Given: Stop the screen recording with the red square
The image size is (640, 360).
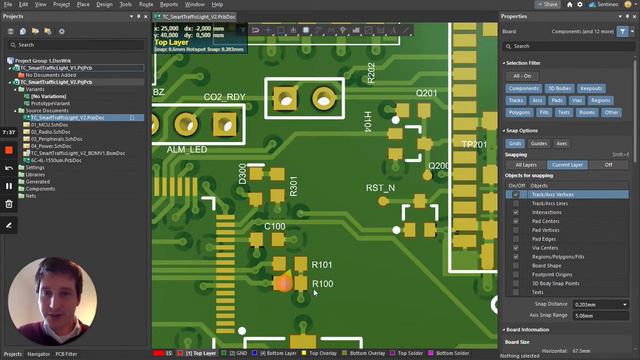Looking at the screenshot, I should tap(9, 150).
